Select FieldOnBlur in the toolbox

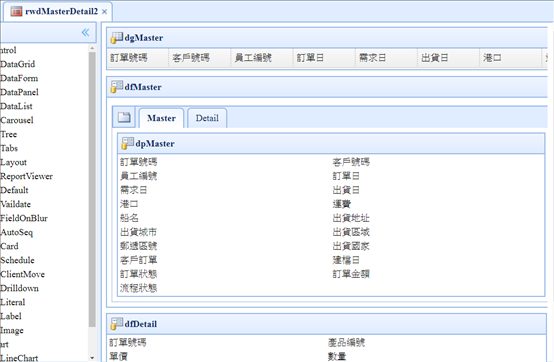(x=24, y=218)
